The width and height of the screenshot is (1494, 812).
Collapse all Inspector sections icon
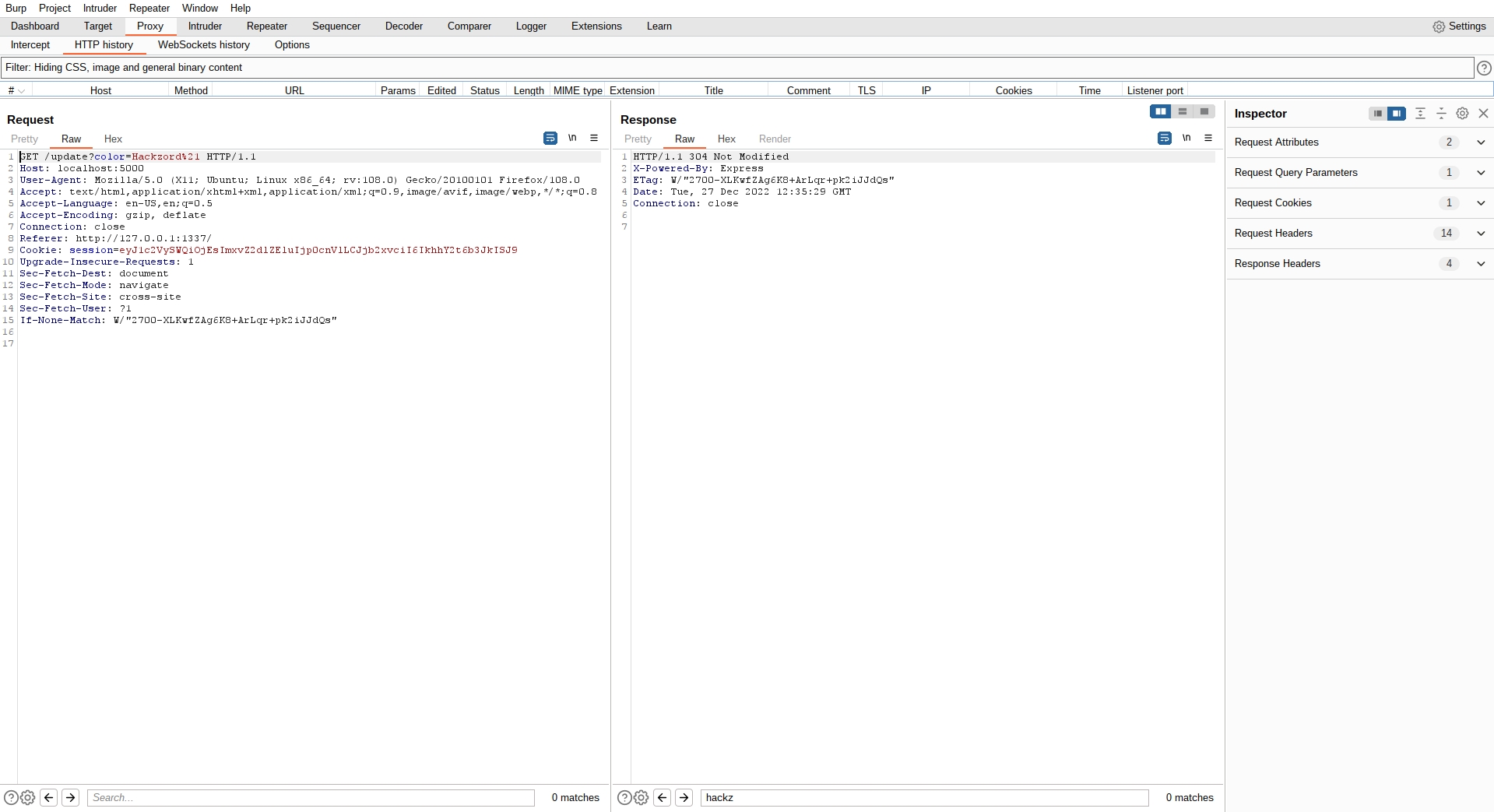click(1441, 114)
